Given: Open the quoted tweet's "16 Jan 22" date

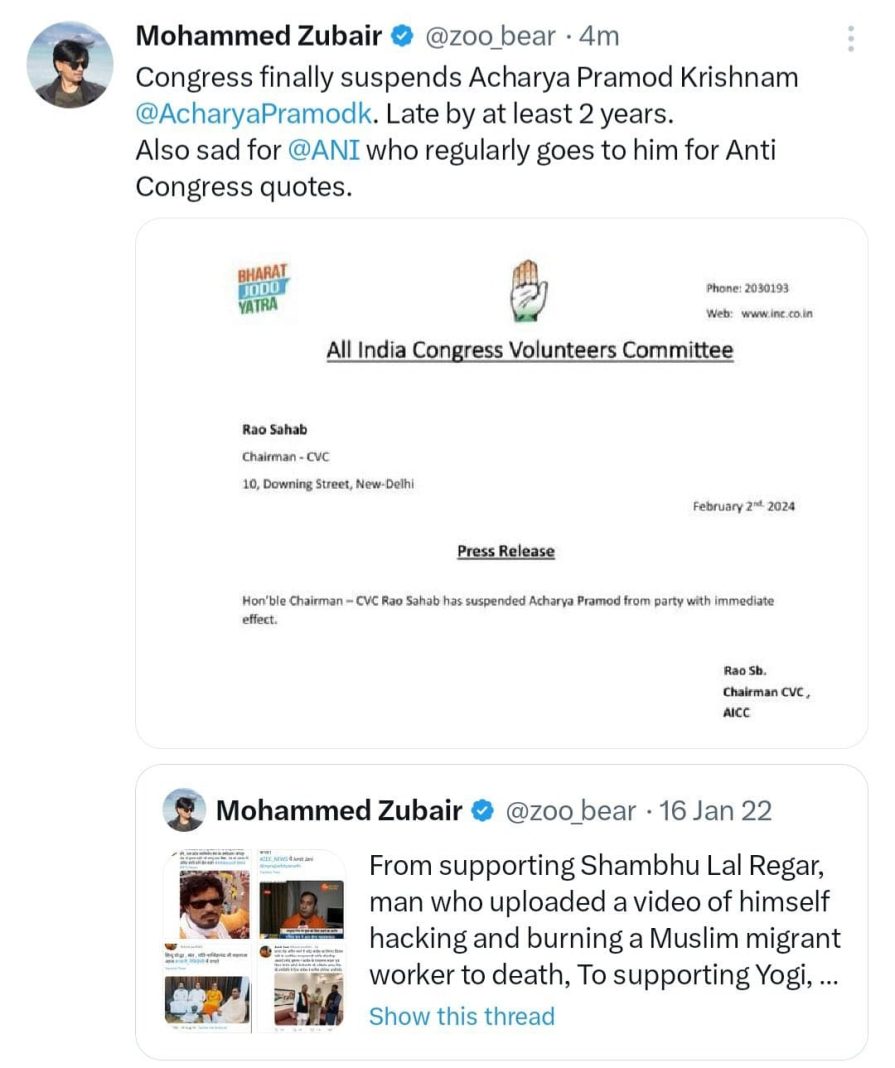Looking at the screenshot, I should point(715,810).
